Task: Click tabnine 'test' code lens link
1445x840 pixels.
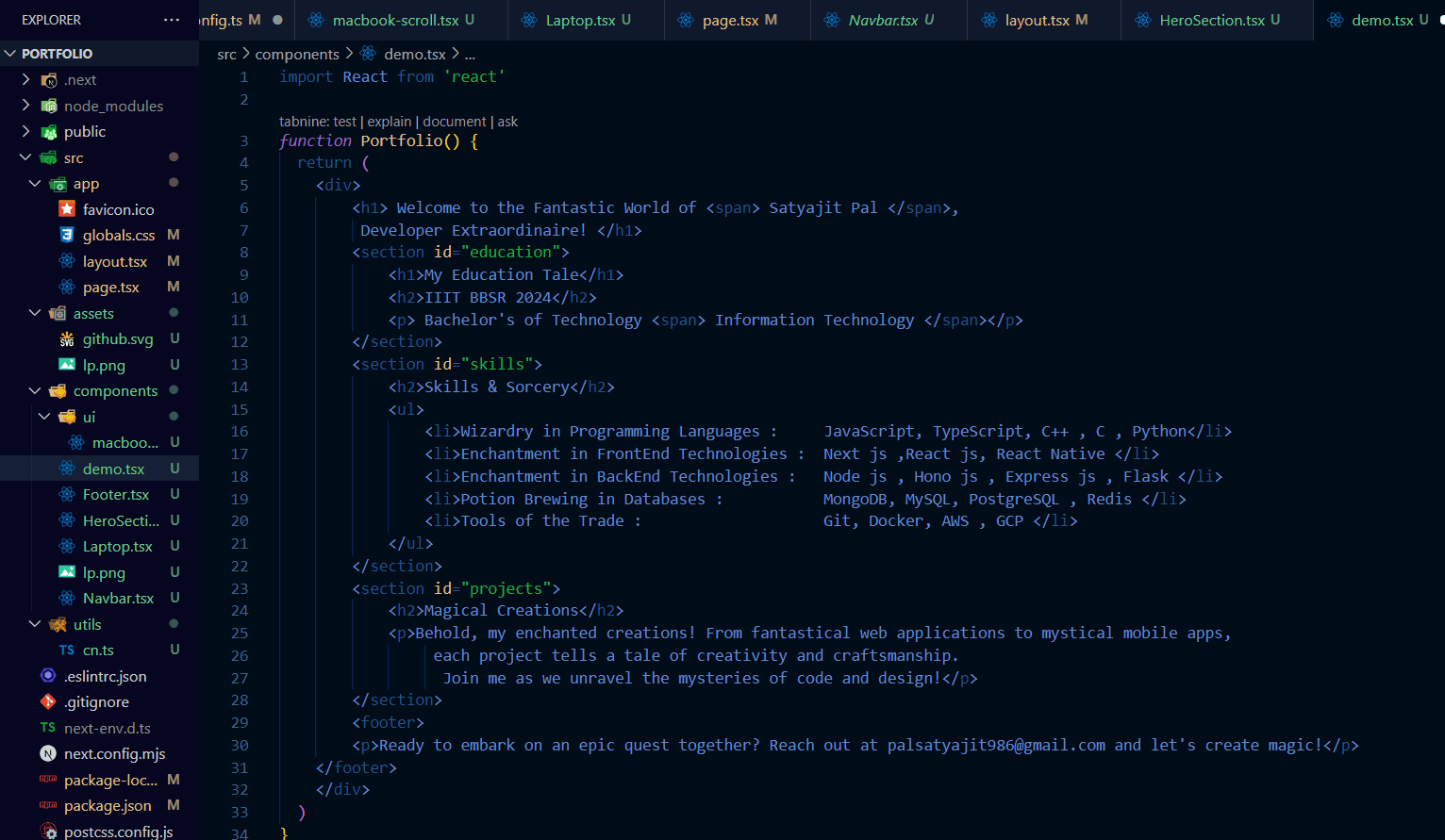Action: click(345, 122)
